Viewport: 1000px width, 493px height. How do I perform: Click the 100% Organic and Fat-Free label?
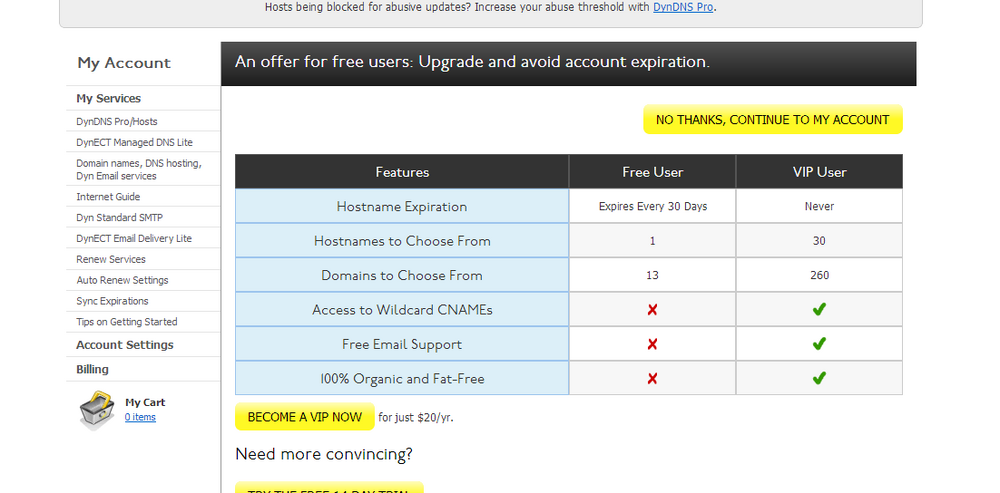click(x=402, y=379)
